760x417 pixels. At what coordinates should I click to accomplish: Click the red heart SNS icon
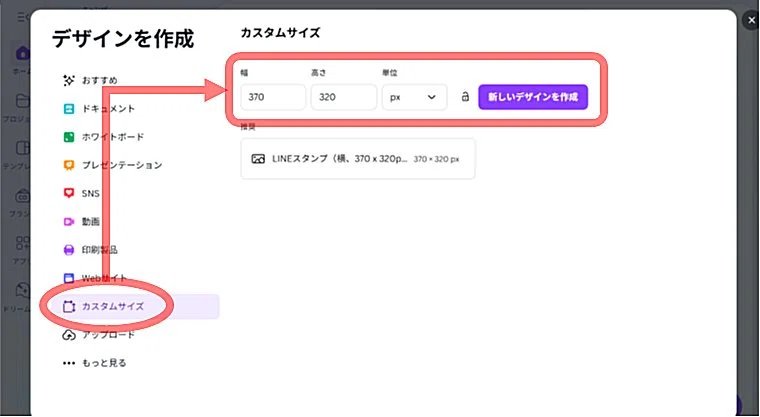click(x=69, y=193)
